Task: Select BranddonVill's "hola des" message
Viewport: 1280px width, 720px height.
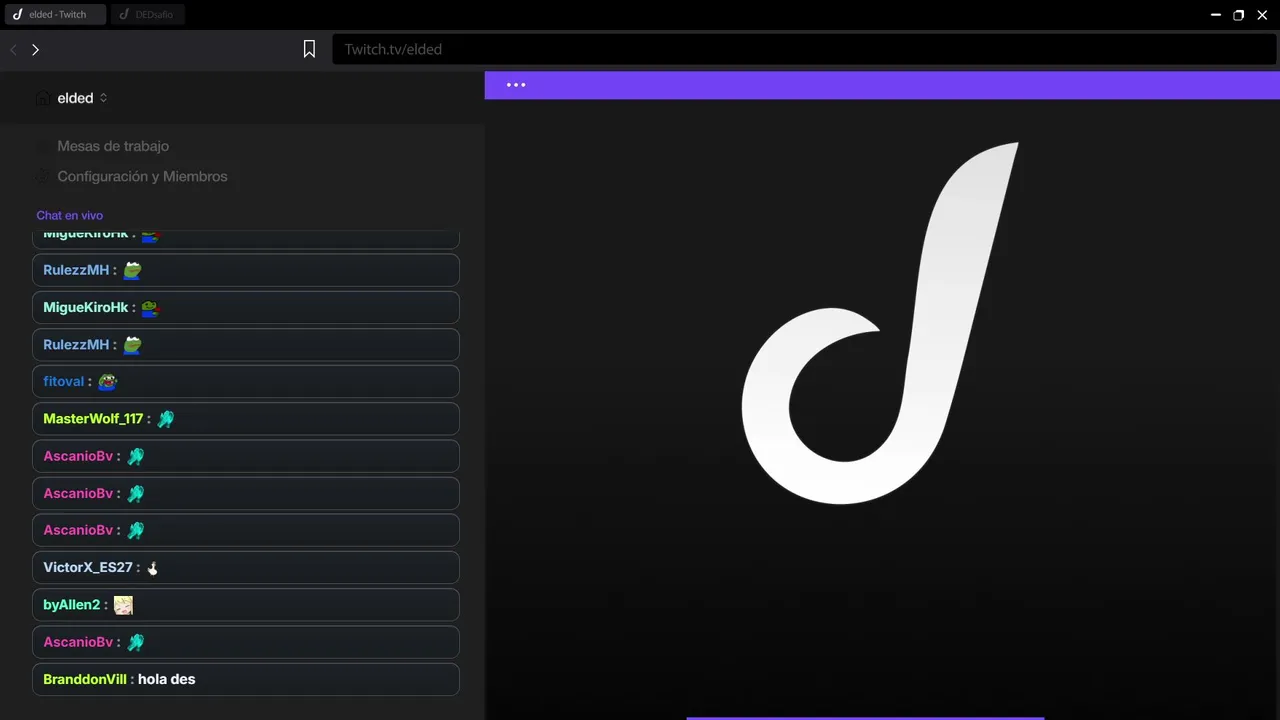Action: [x=246, y=679]
